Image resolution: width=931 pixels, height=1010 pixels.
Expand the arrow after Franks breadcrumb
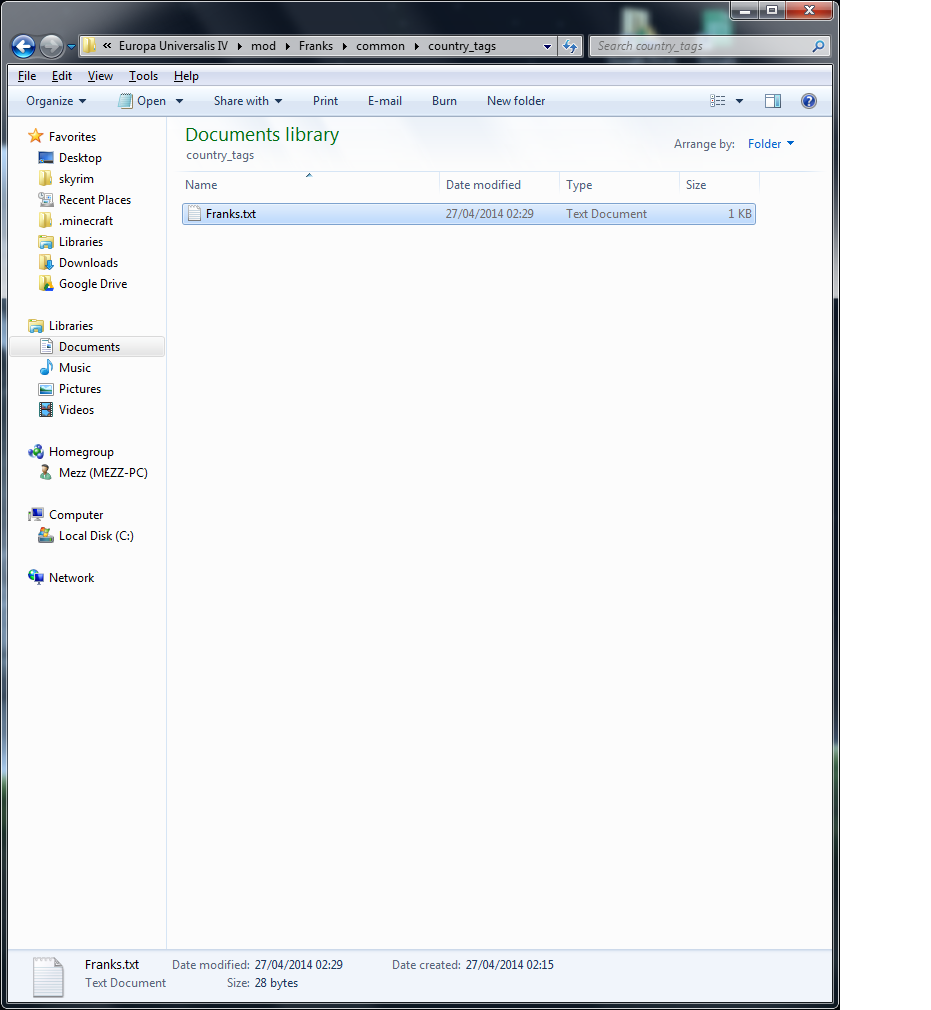(x=345, y=46)
